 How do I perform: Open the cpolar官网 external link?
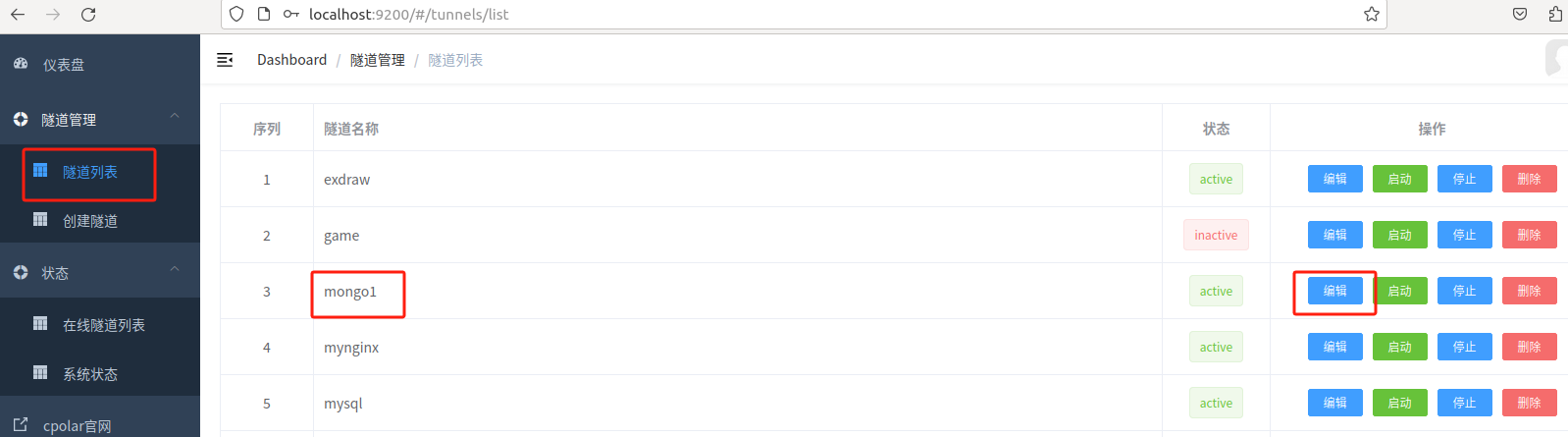point(76,426)
